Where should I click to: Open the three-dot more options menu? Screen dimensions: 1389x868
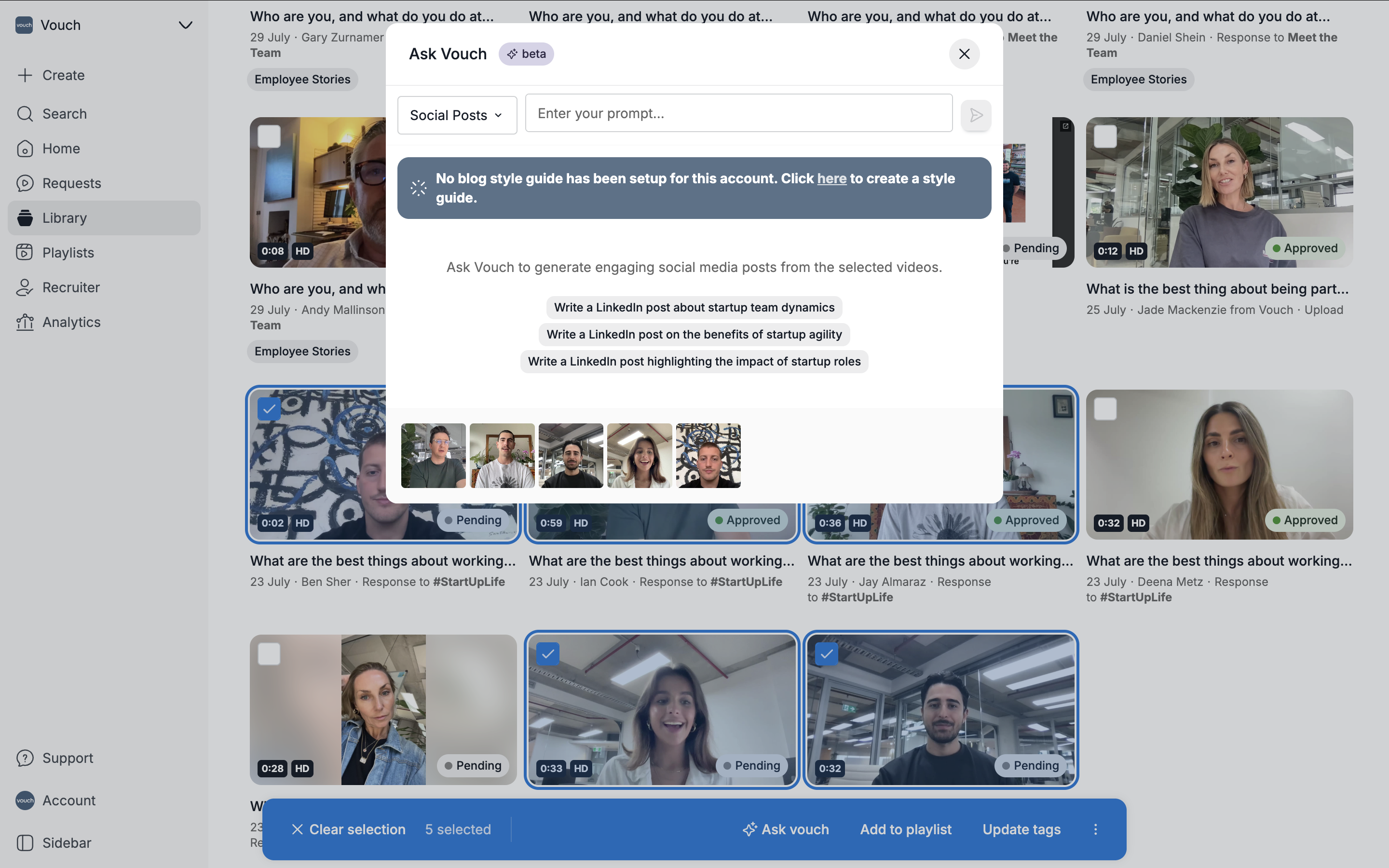[x=1095, y=829]
